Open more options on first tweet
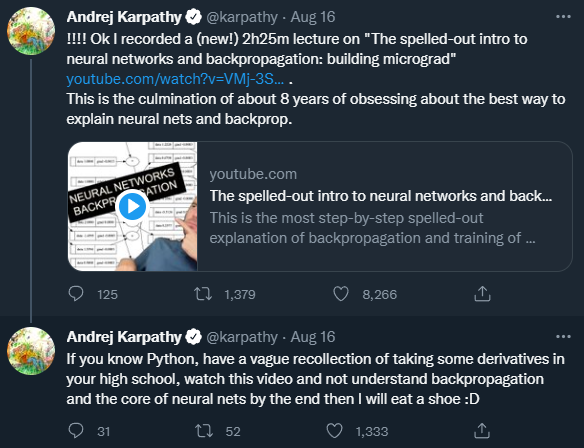The width and height of the screenshot is (584, 448). point(563,17)
